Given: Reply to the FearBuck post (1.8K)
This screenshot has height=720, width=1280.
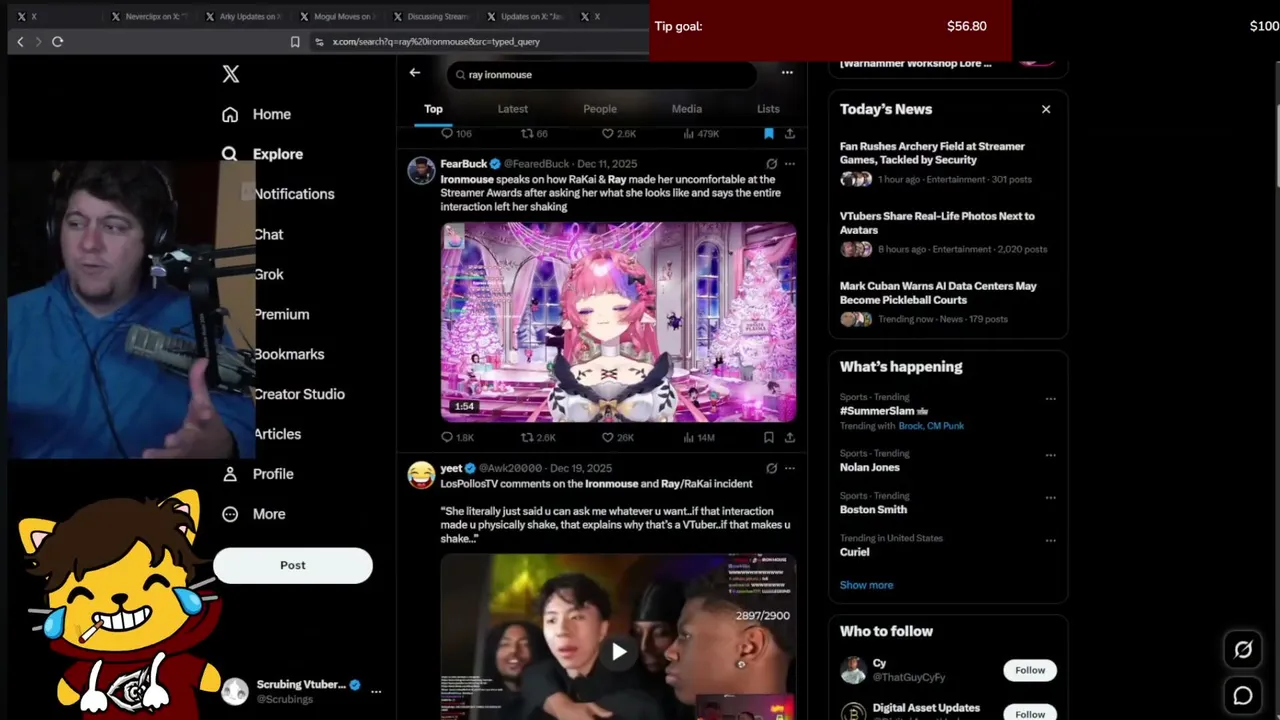Looking at the screenshot, I should [458, 437].
